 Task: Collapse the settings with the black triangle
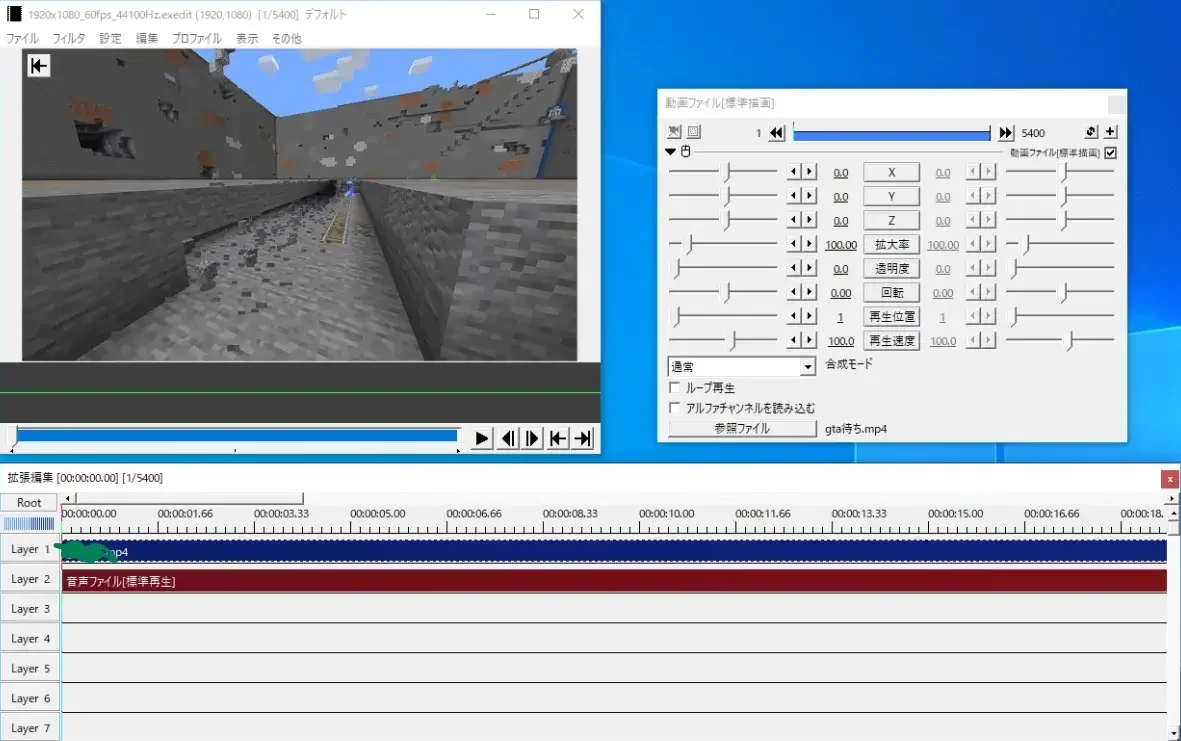pos(671,152)
